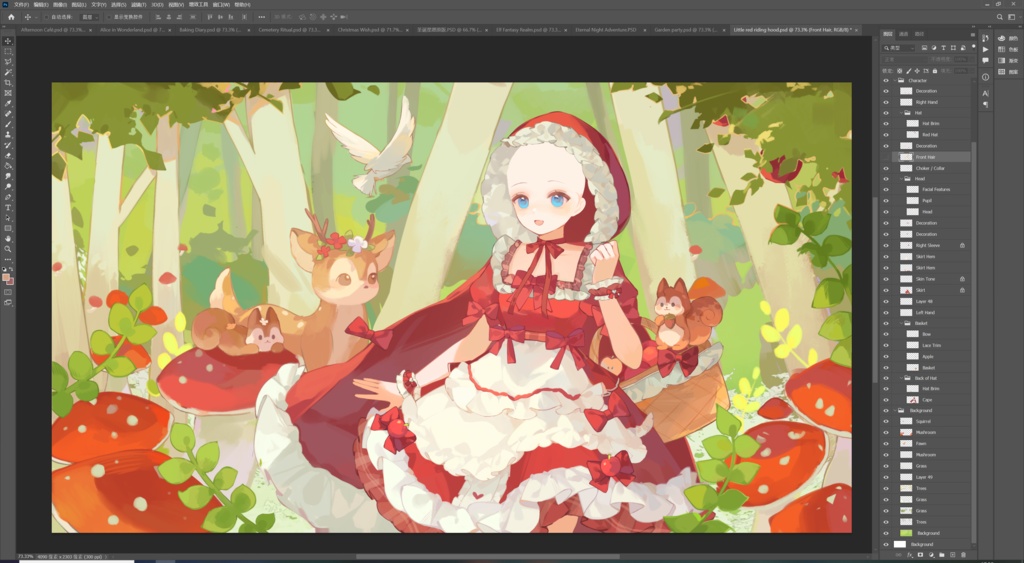This screenshot has height=563, width=1024.
Task: Switch to the Christmas Wish.psd document tab
Action: (x=370, y=30)
